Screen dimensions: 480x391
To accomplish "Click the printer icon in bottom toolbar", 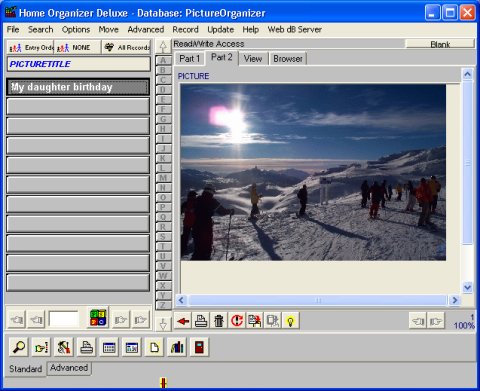I will coord(87,347).
